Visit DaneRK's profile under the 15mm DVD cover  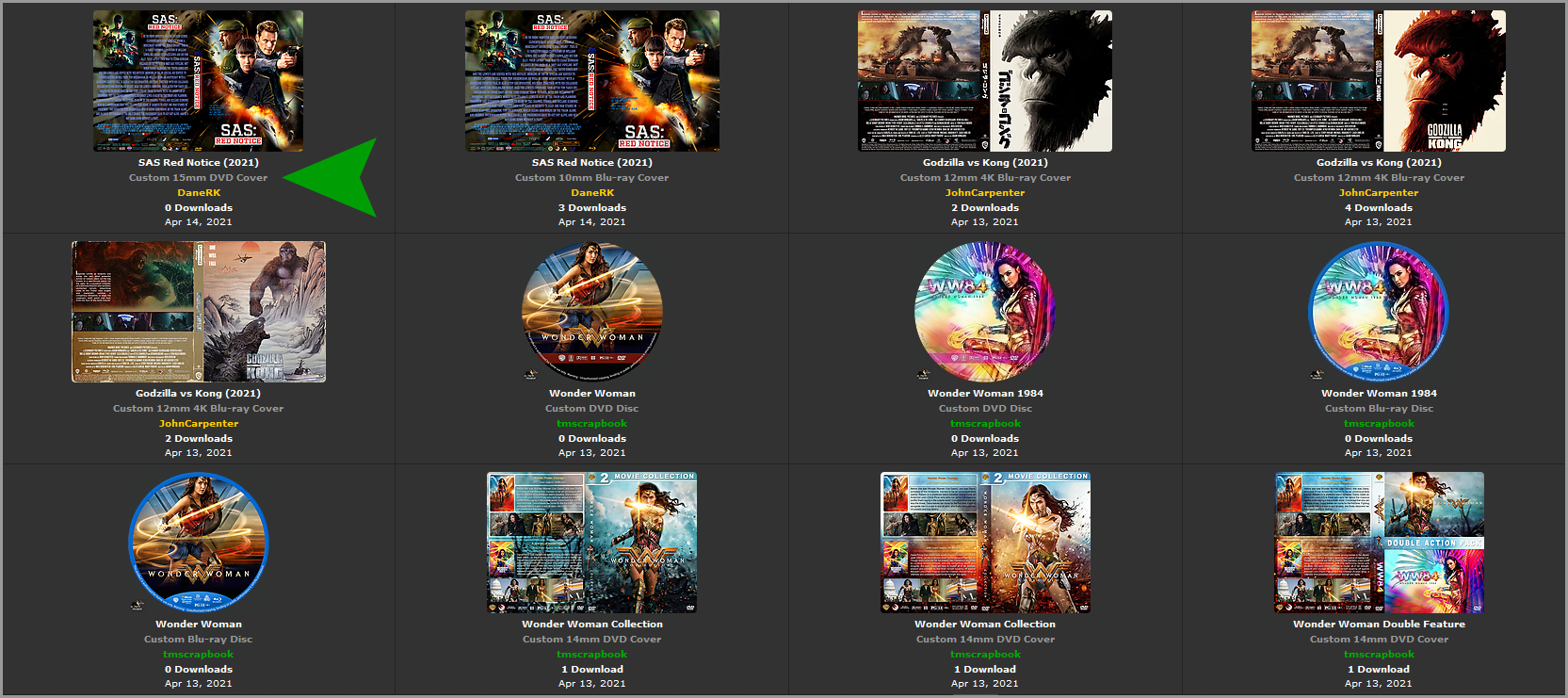[198, 192]
